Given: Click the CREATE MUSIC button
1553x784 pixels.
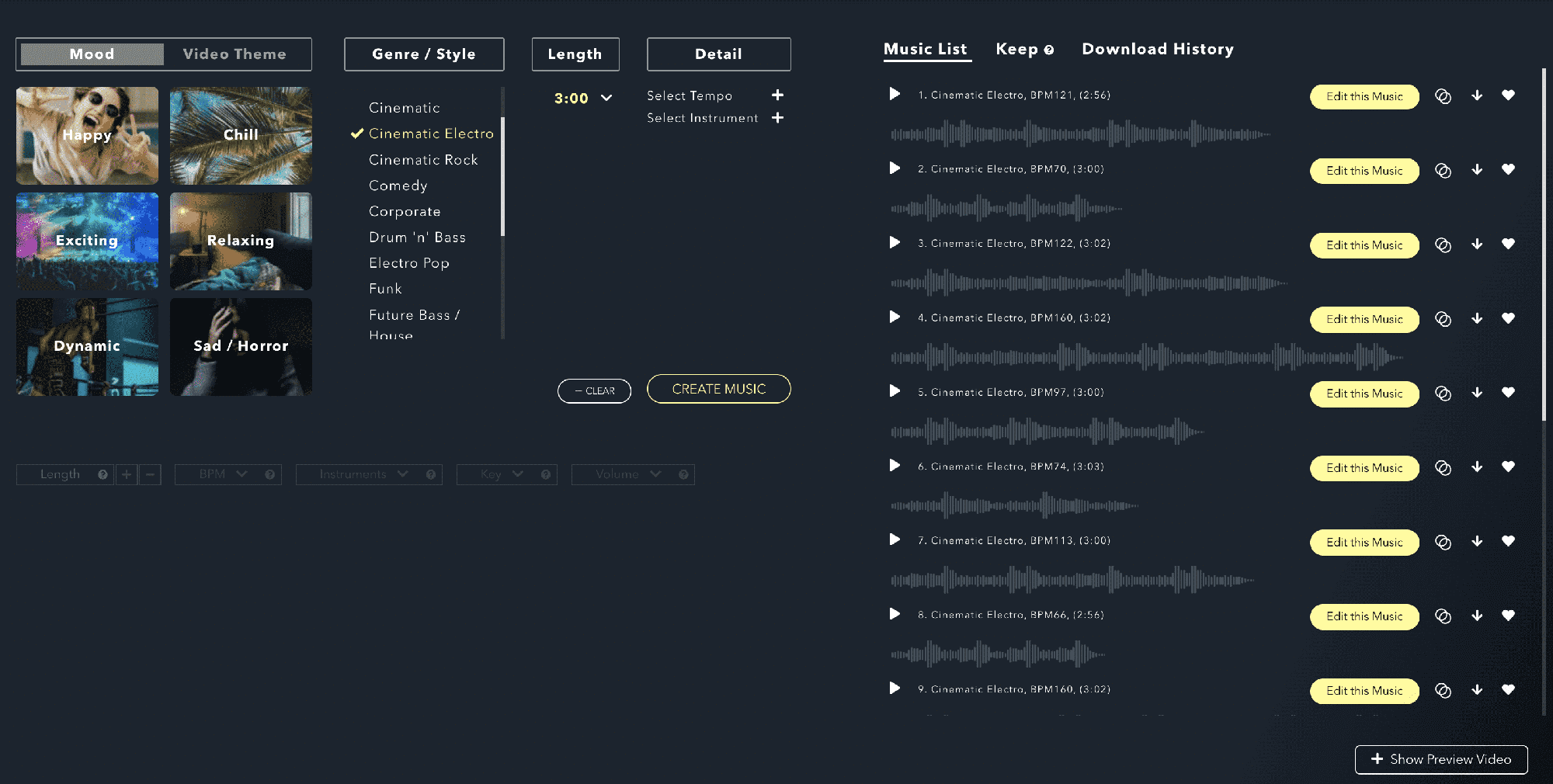Looking at the screenshot, I should point(718,389).
